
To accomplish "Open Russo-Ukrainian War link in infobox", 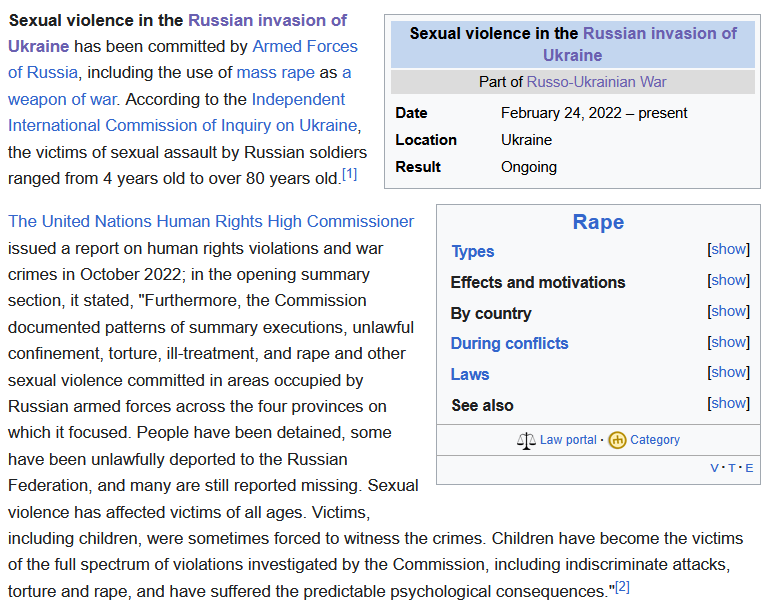I will pos(596,82).
